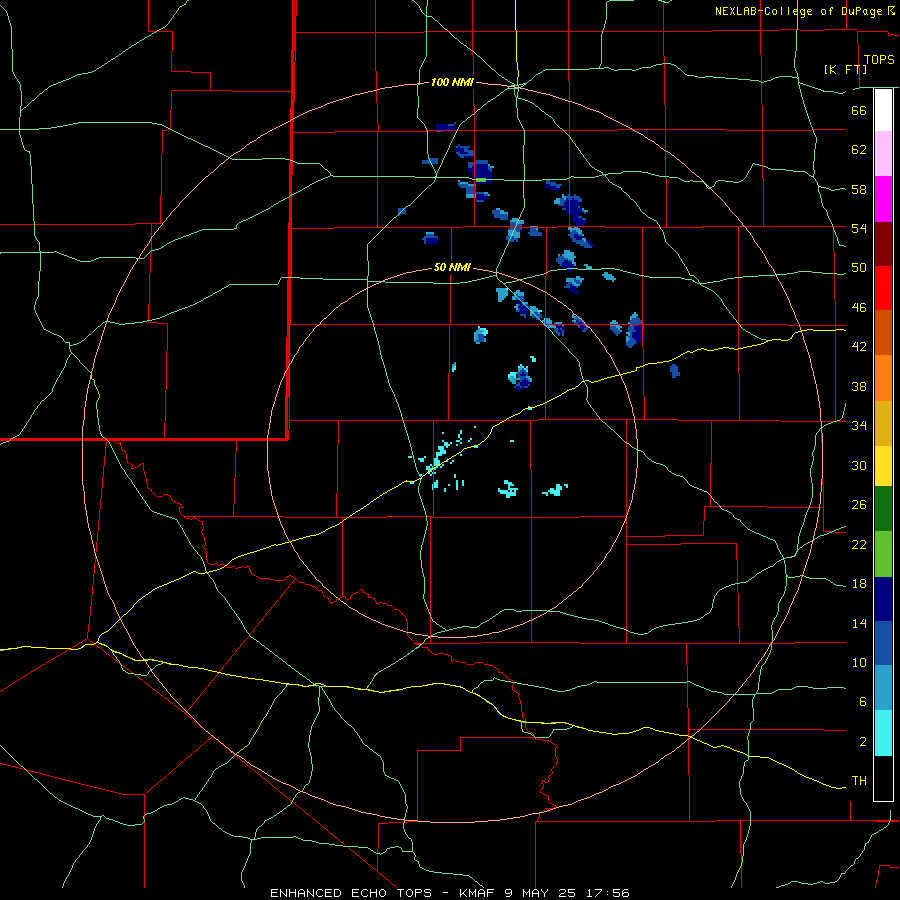Click the 26 legend value

click(859, 505)
